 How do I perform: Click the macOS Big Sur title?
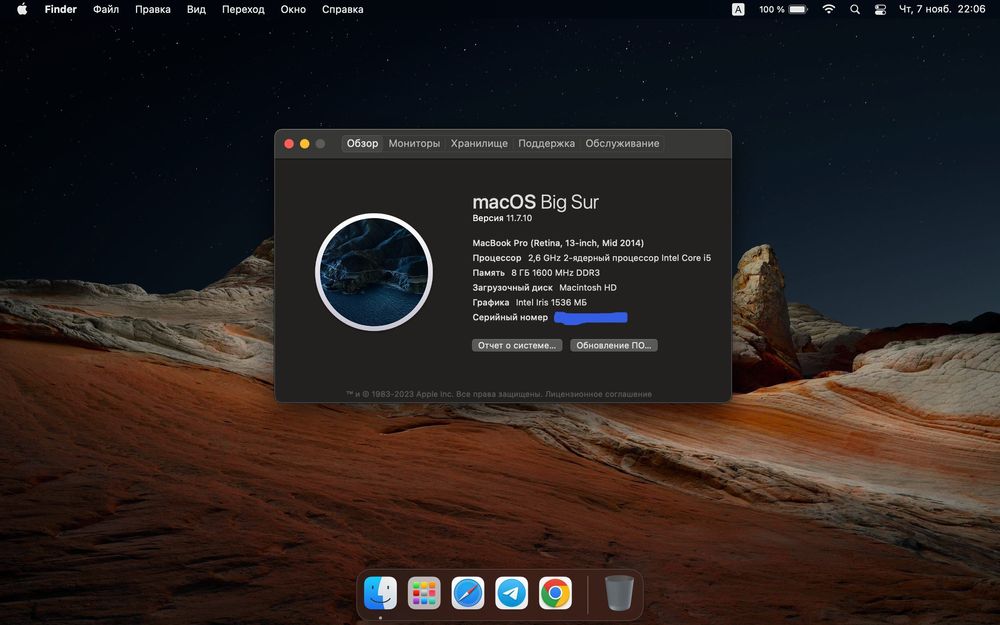[x=535, y=202]
